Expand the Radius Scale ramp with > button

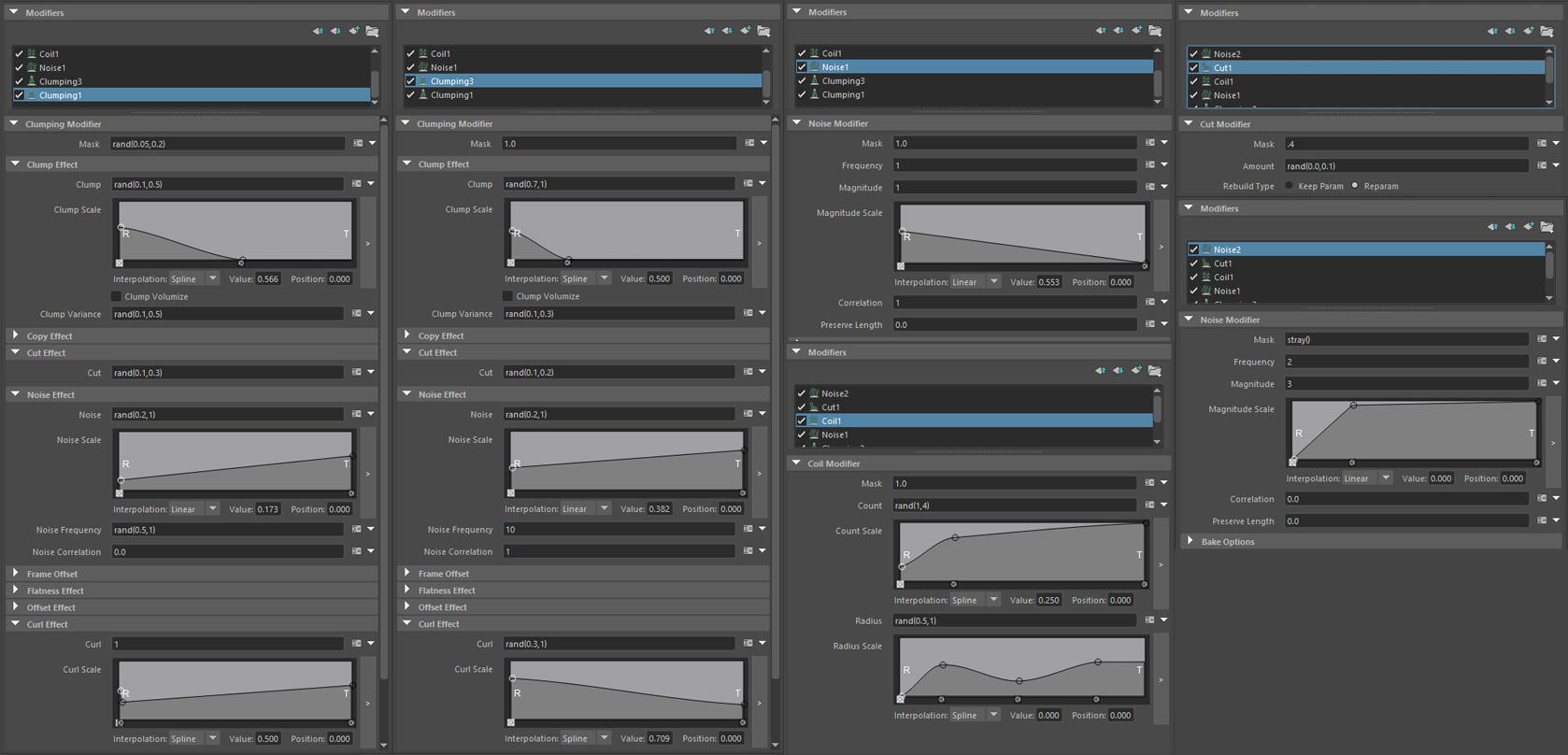1161,679
